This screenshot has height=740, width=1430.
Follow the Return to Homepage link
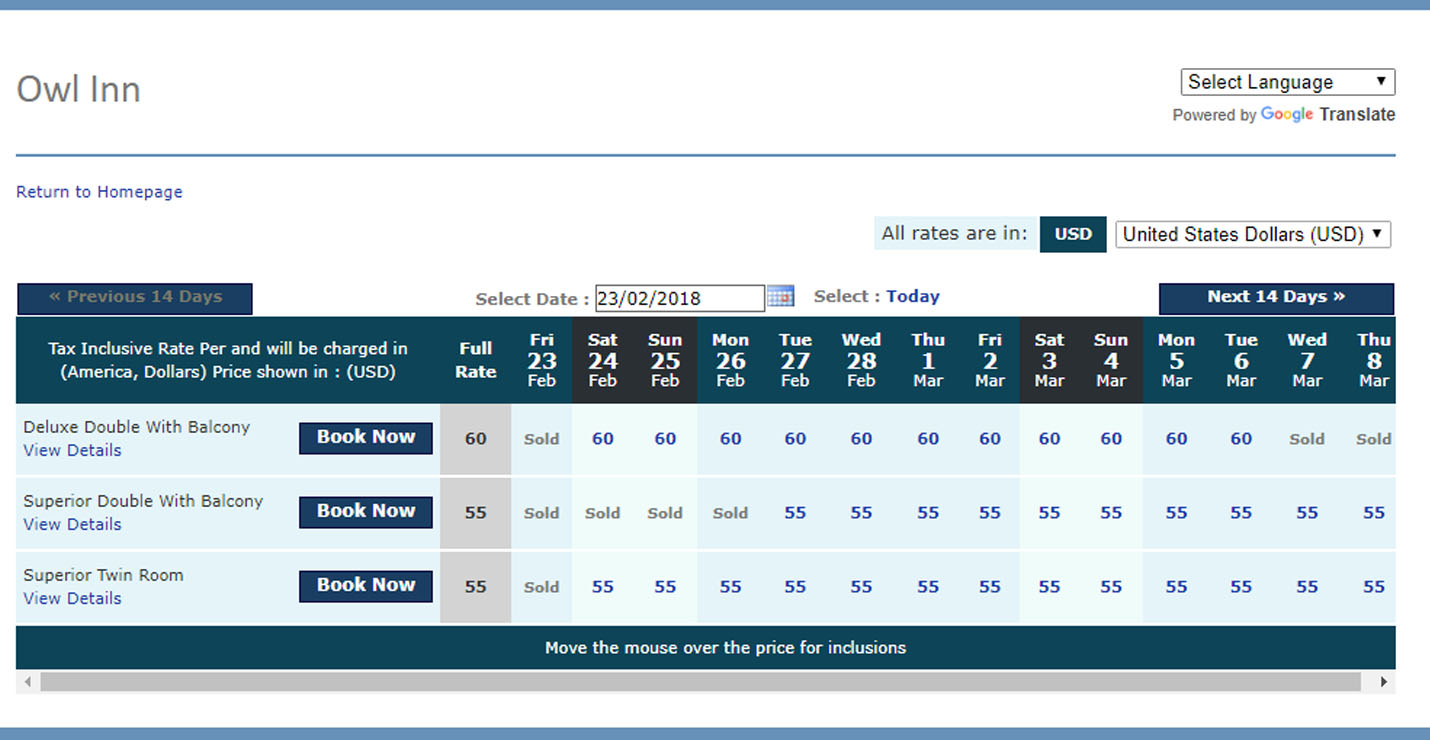pos(99,192)
